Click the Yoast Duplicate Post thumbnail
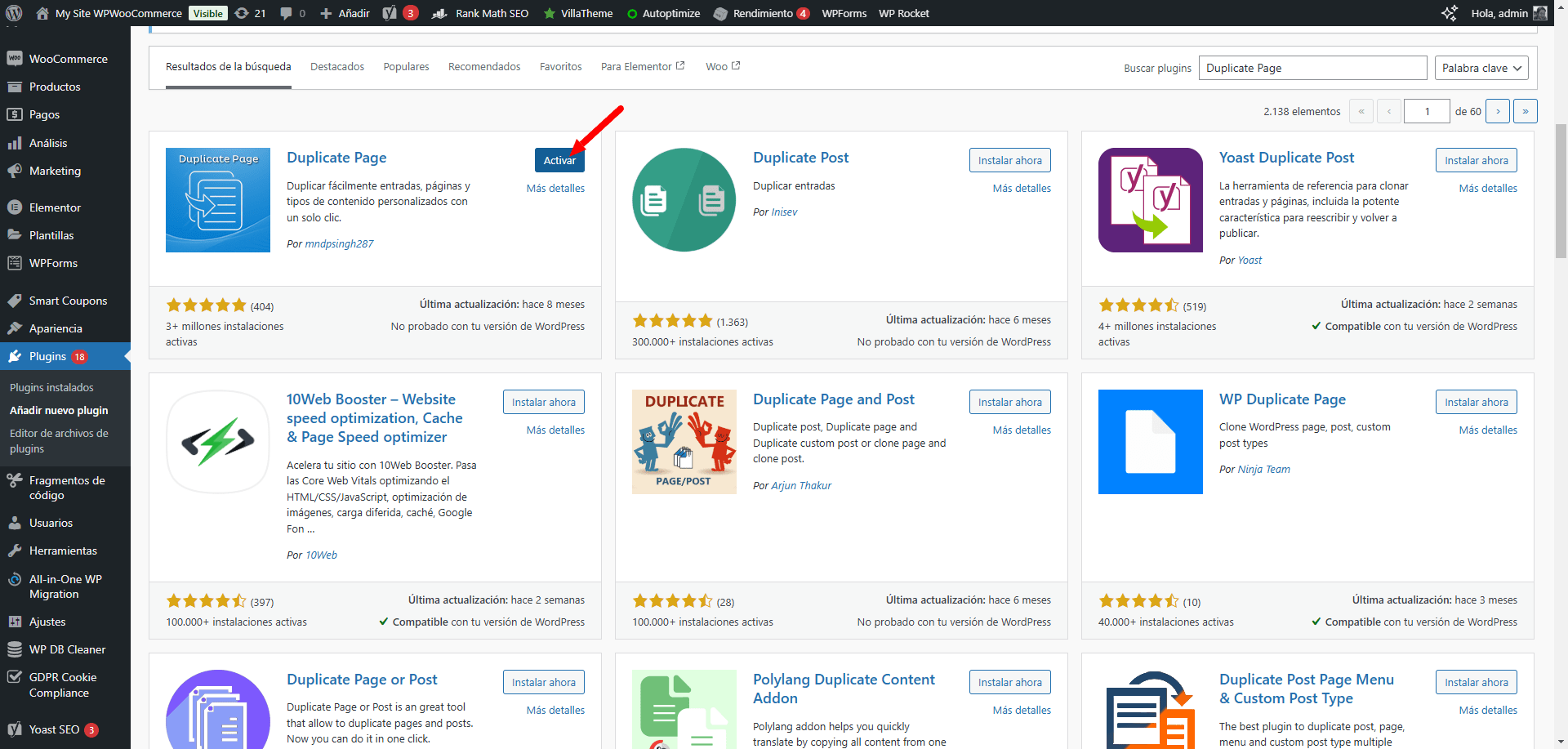1568x749 pixels. click(1151, 200)
